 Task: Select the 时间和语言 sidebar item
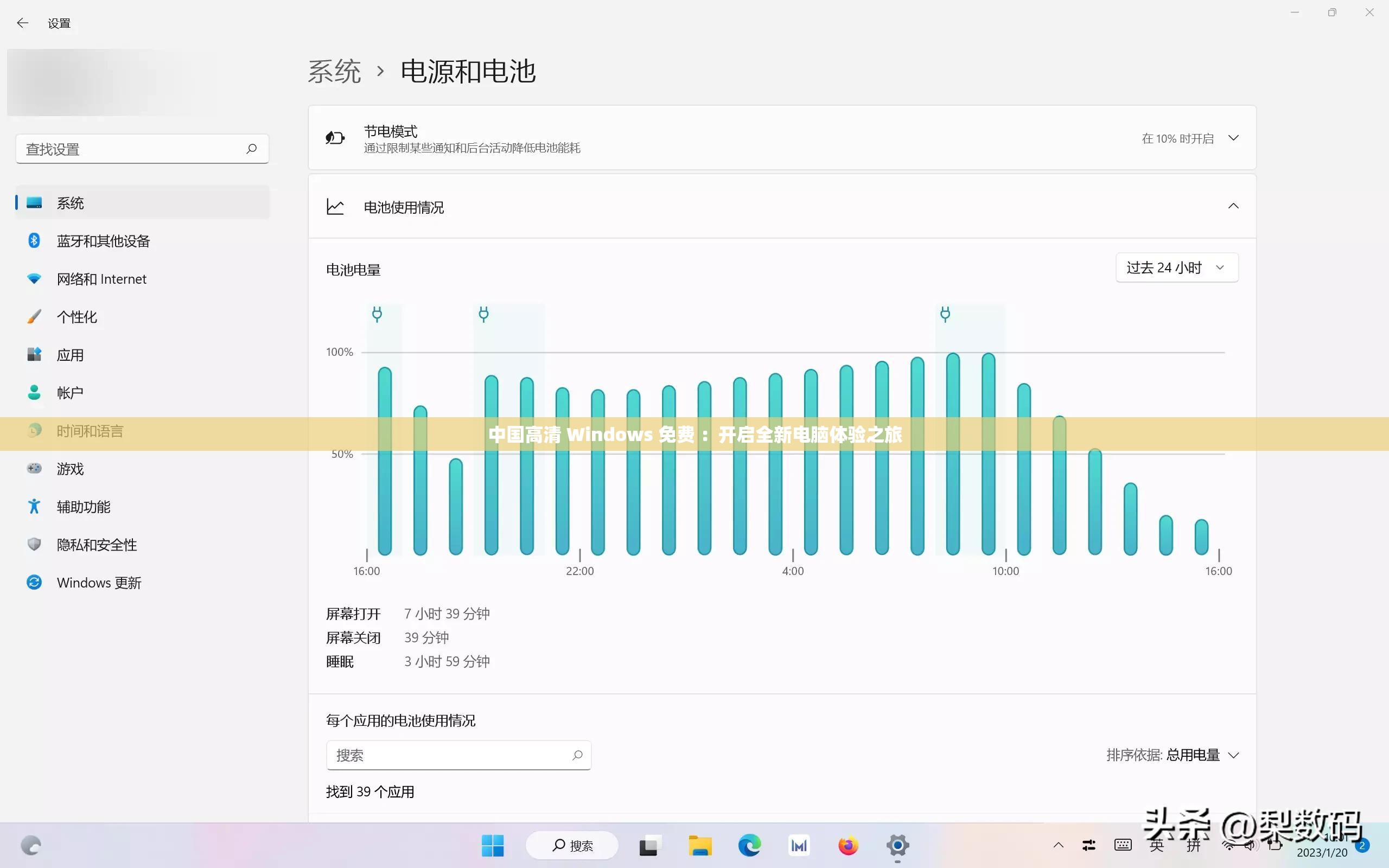[x=90, y=431]
